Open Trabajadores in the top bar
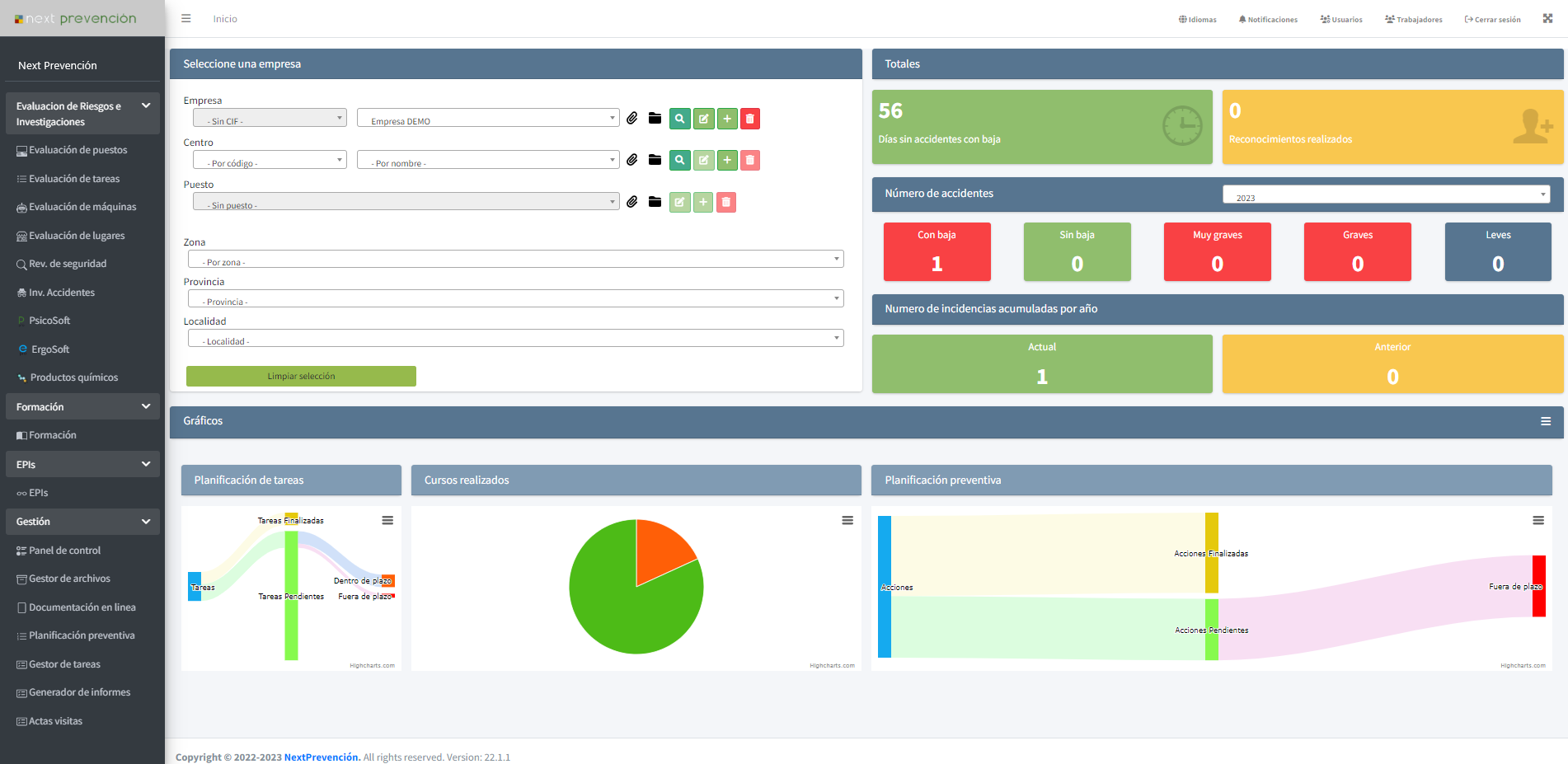 [x=1414, y=19]
